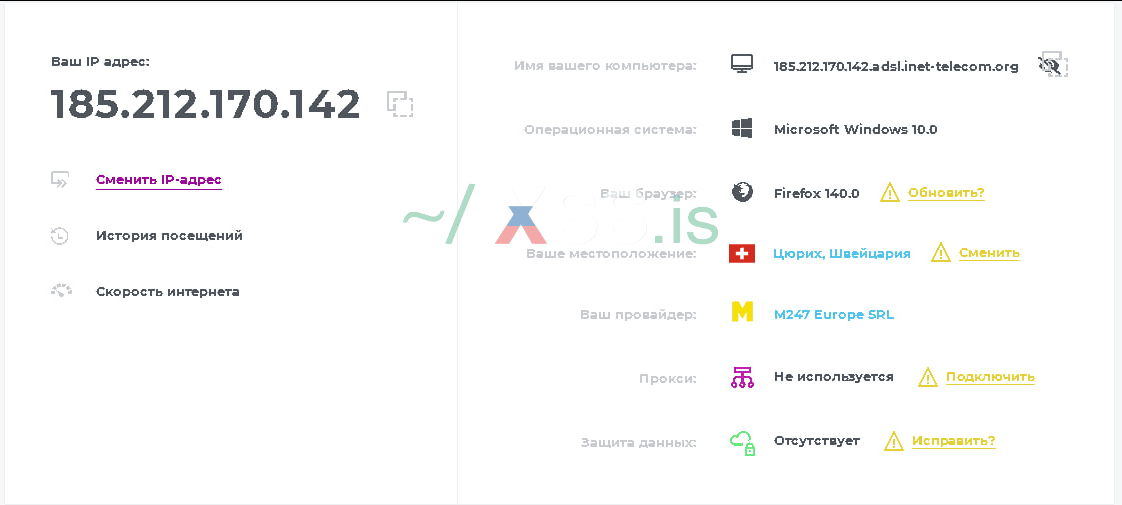Click the large IP address 185.212.170.142
This screenshot has width=1122, height=505.
[205, 105]
